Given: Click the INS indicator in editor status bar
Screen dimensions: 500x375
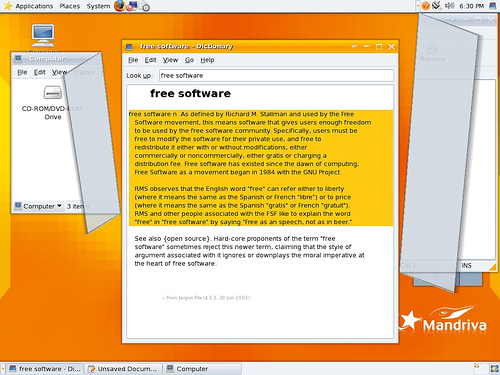Looking at the screenshot, I should [x=466, y=265].
